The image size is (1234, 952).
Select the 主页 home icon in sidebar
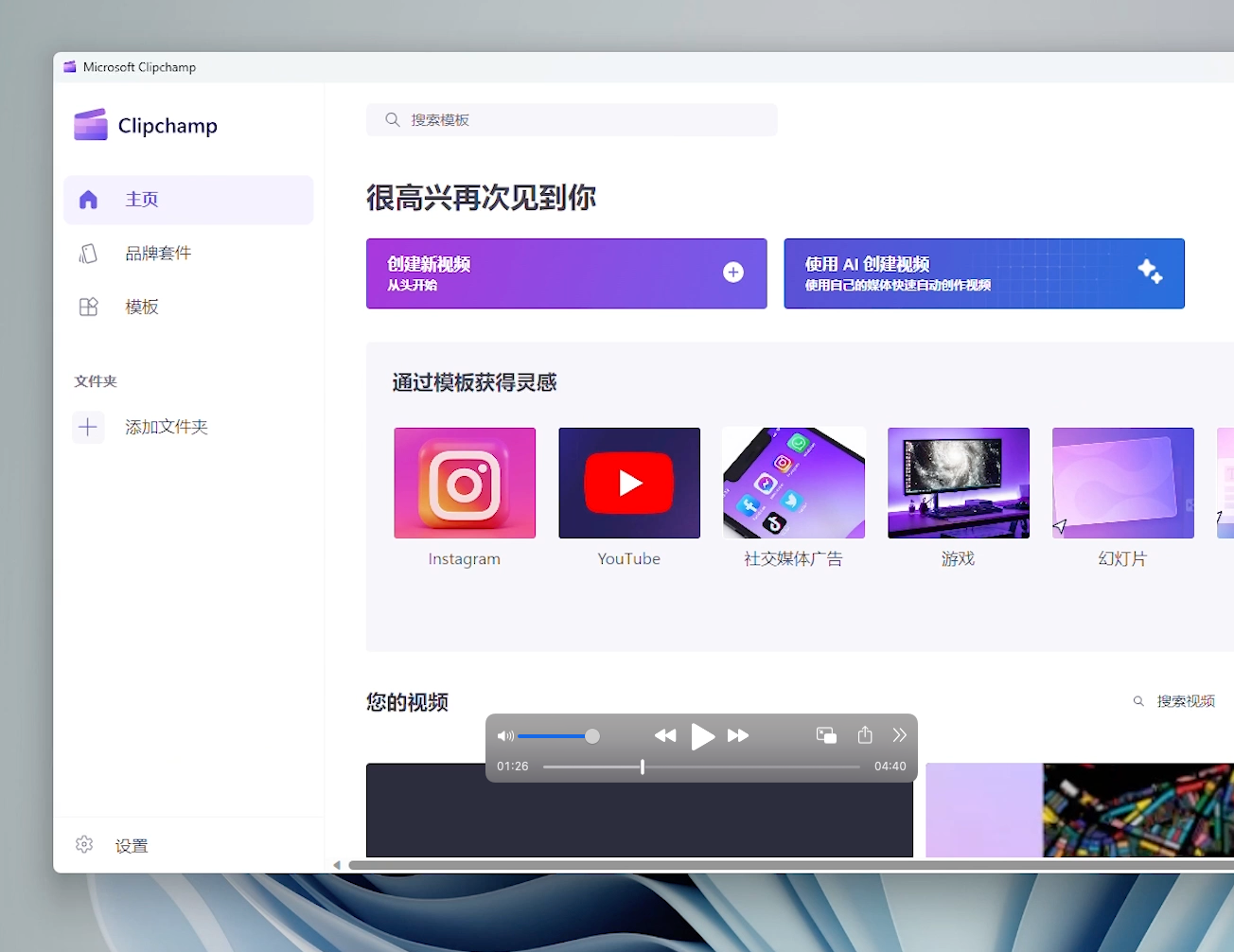88,200
